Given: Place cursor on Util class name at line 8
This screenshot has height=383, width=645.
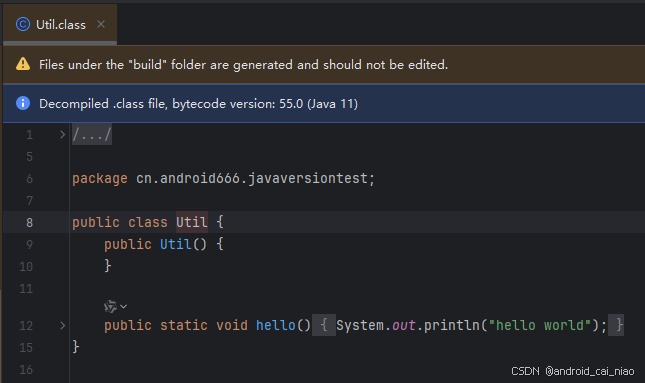Looking at the screenshot, I should pos(192,222).
